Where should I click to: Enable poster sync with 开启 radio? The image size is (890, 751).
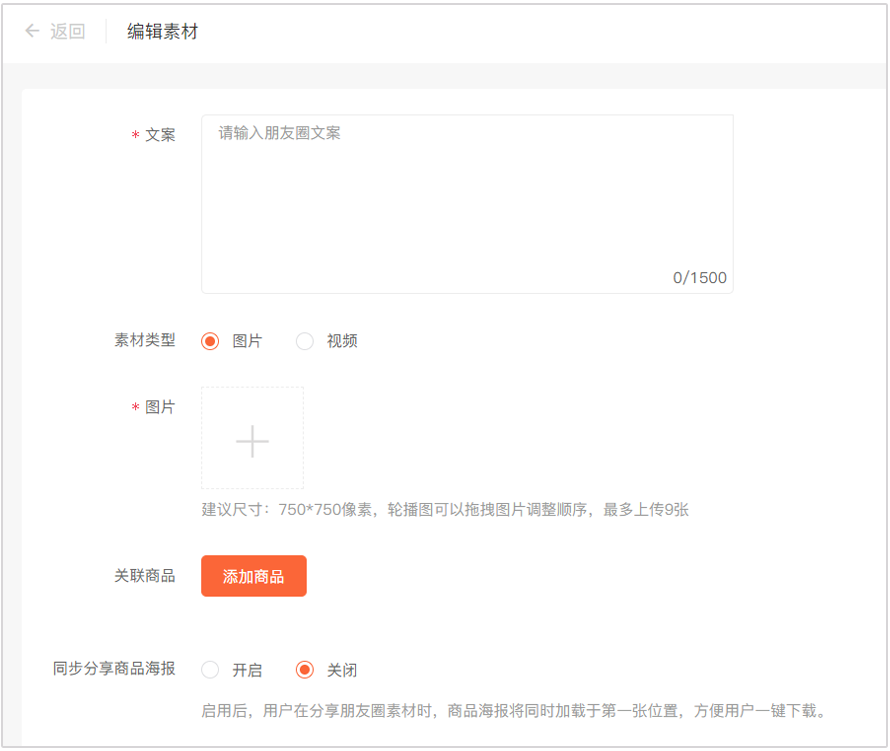(210, 670)
